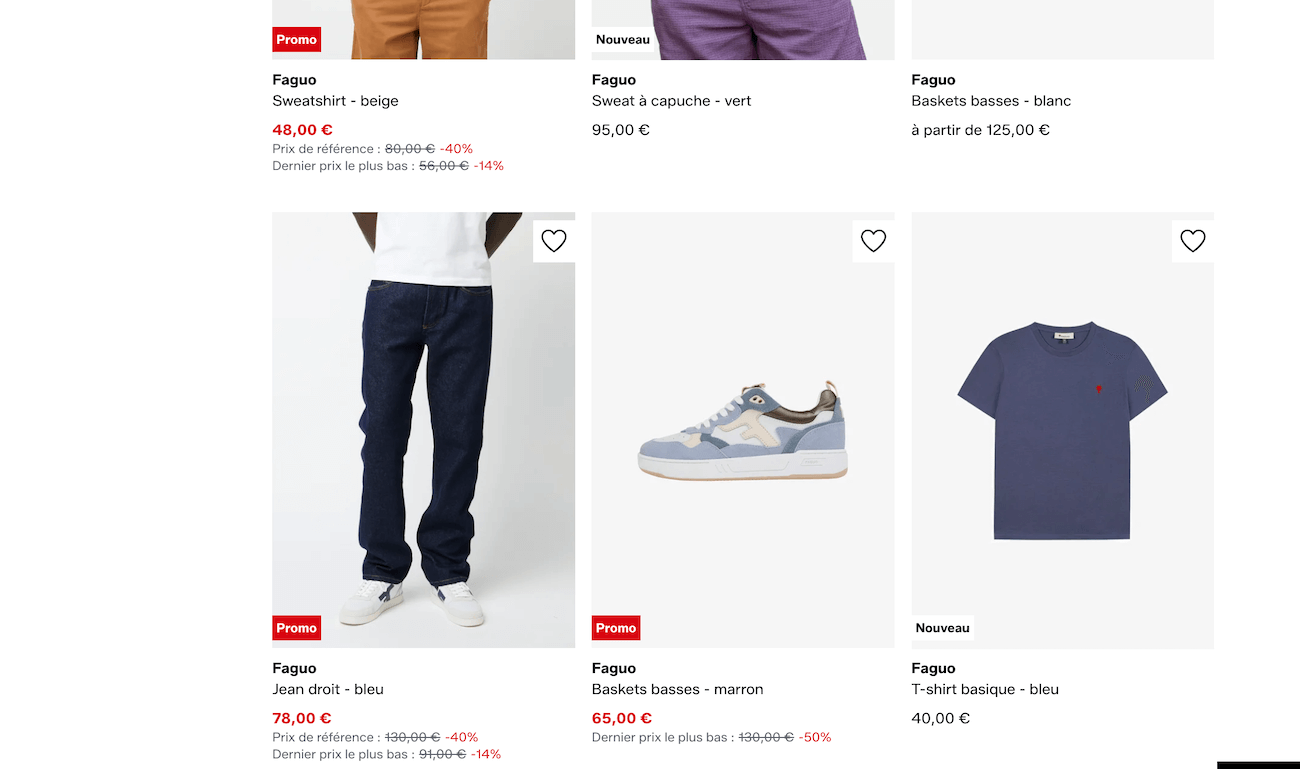The image size is (1300, 769).
Task: Click the Promo badge on the beige sweatshirt
Action: pos(296,39)
